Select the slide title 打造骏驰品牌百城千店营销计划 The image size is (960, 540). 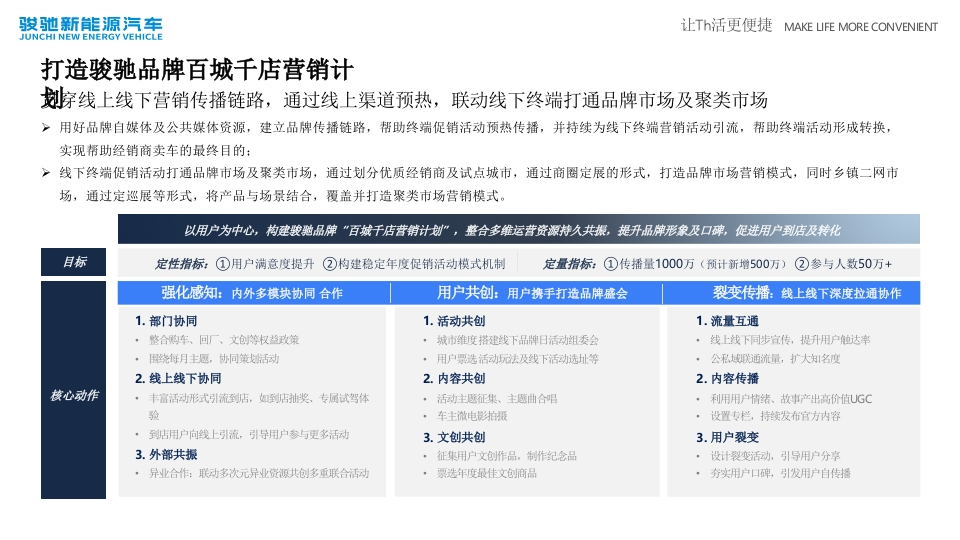click(x=196, y=71)
